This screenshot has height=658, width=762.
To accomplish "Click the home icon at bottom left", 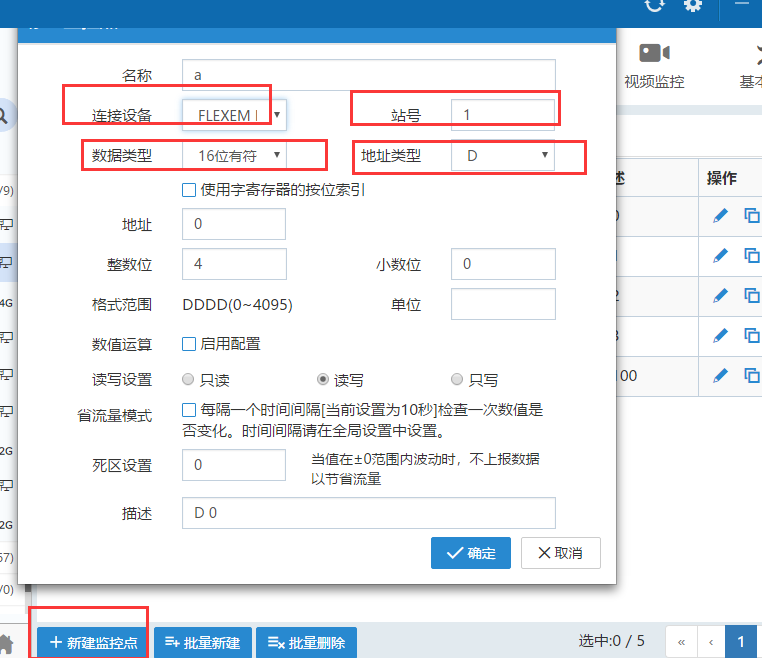I will click(6, 644).
